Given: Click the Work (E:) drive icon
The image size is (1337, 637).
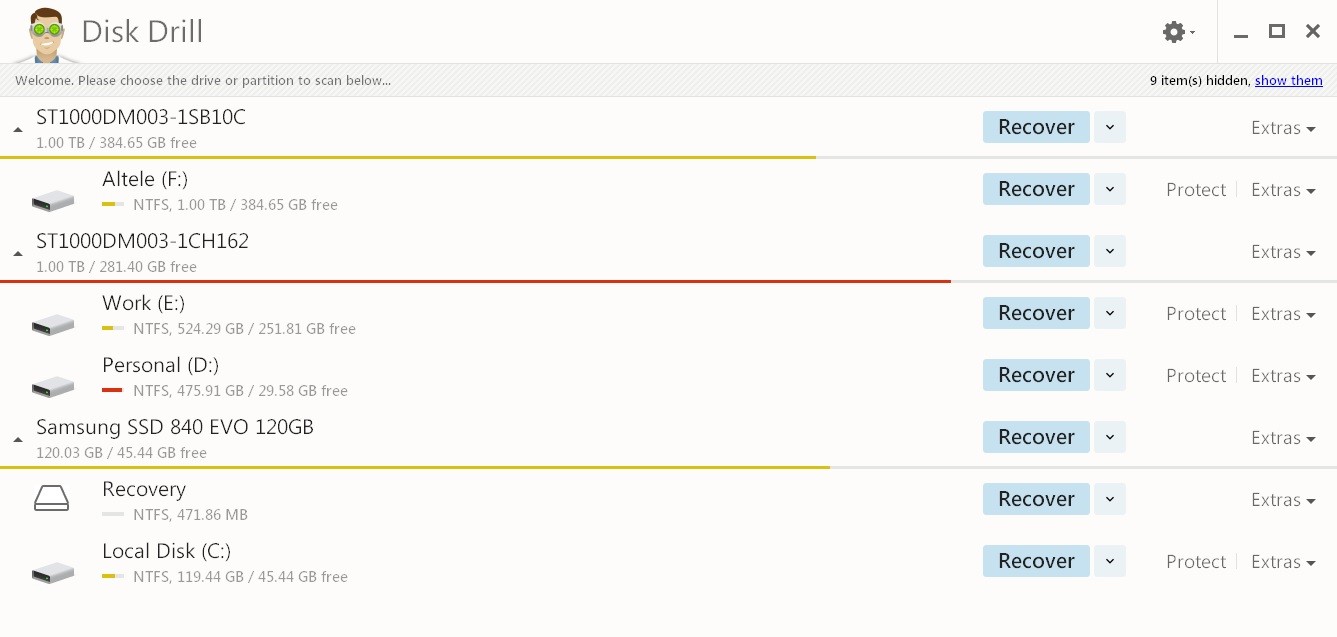Looking at the screenshot, I should (53, 325).
